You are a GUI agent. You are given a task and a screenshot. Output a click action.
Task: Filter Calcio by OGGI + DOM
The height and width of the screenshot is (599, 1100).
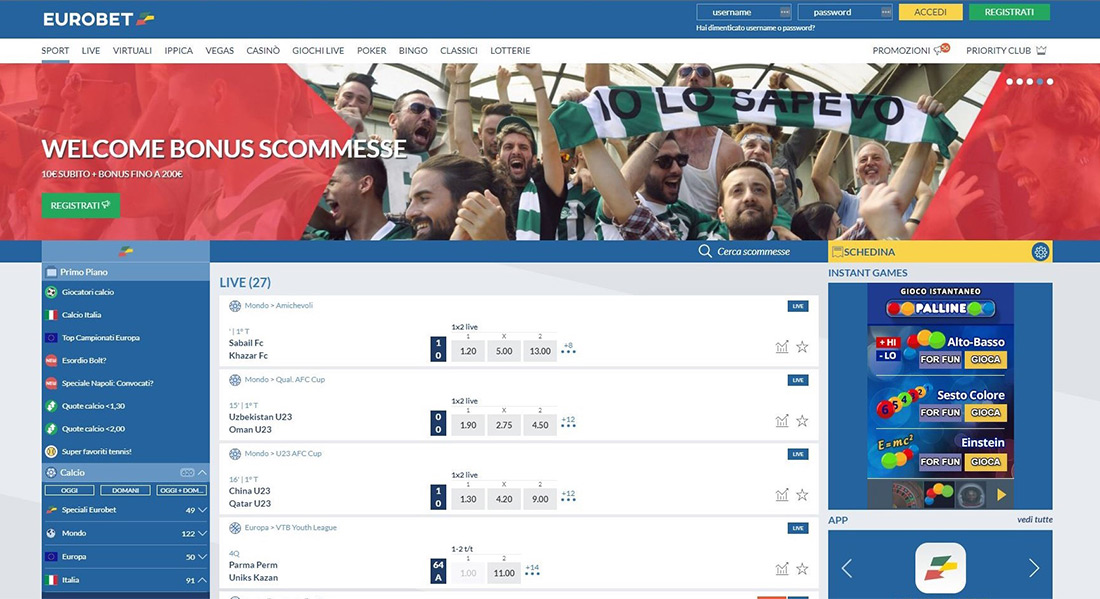click(182, 490)
